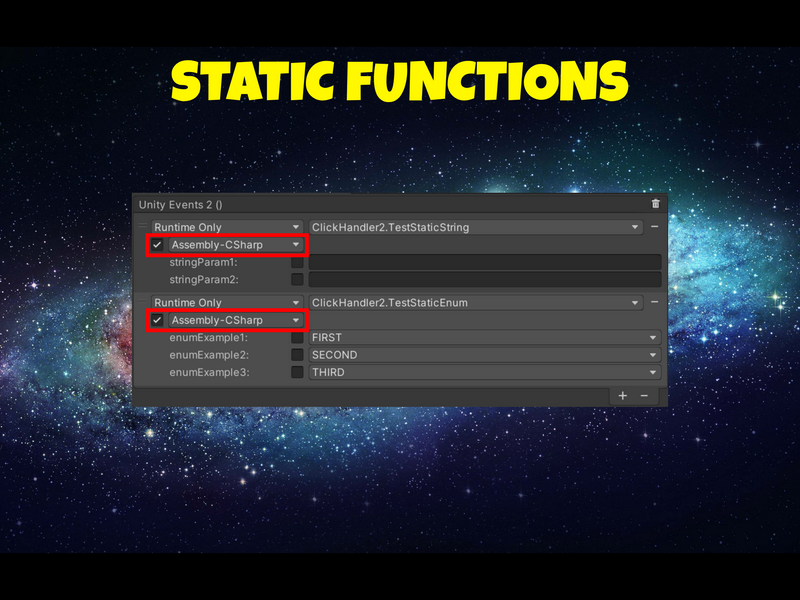Open the enumExample3 THIRD dropdown
This screenshot has height=600, width=800.
pos(485,372)
